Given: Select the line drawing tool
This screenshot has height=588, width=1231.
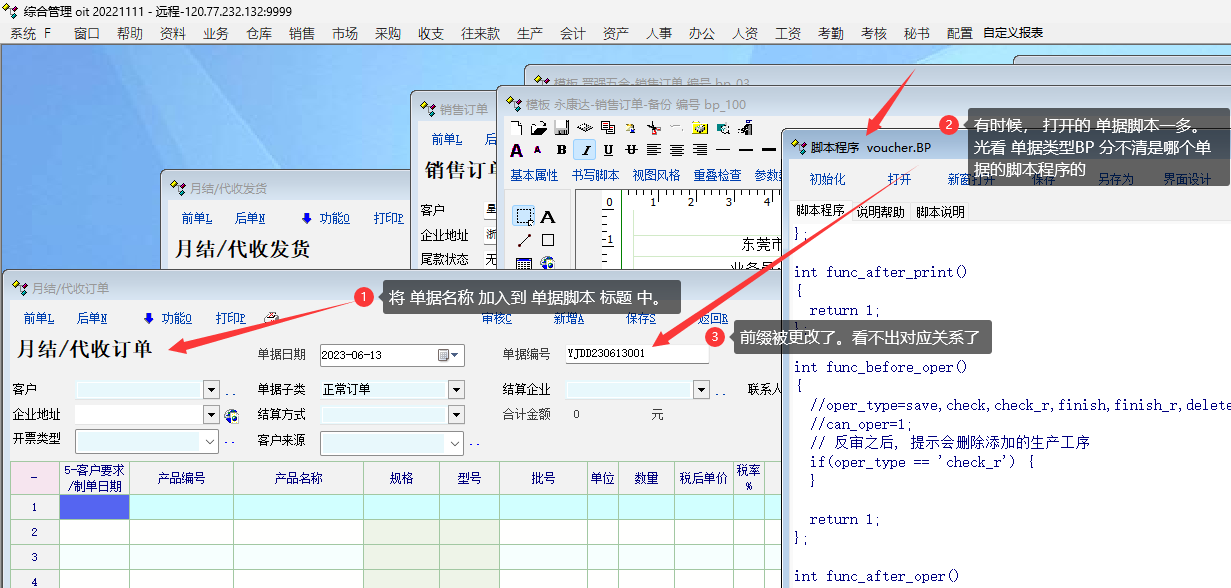Looking at the screenshot, I should coord(524,240).
